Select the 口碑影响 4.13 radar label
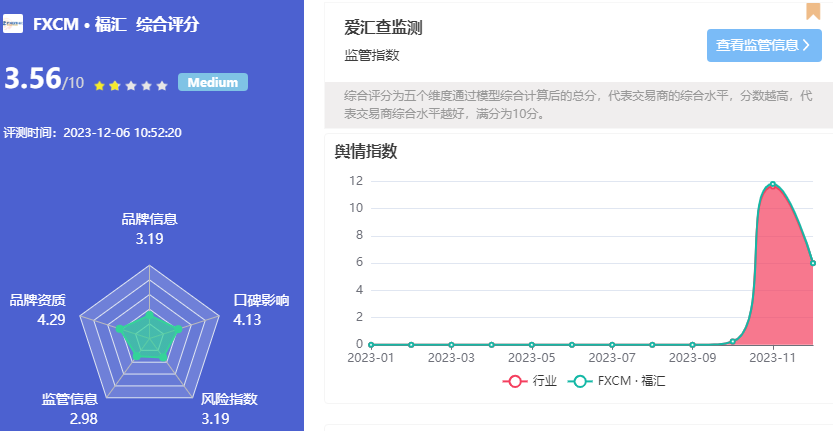Viewport: 833px width, 431px height. point(261,310)
